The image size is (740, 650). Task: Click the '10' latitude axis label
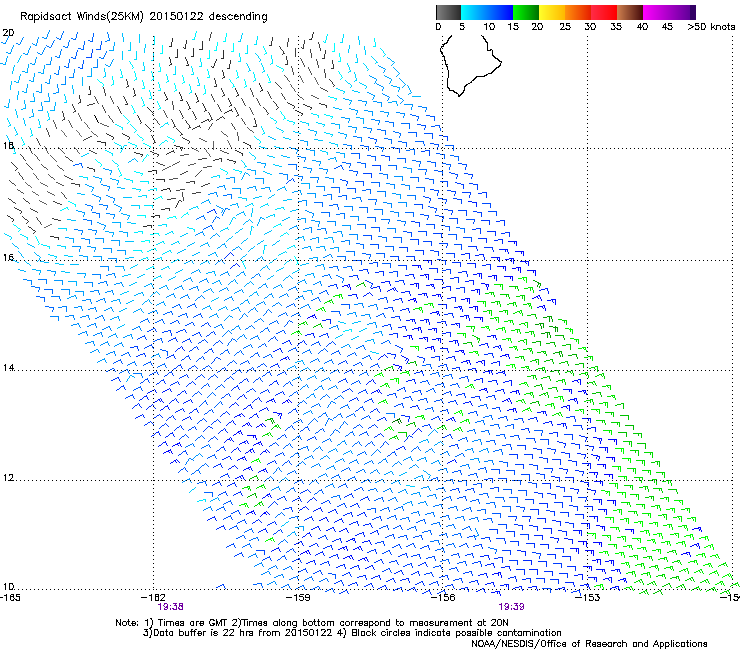(8, 587)
